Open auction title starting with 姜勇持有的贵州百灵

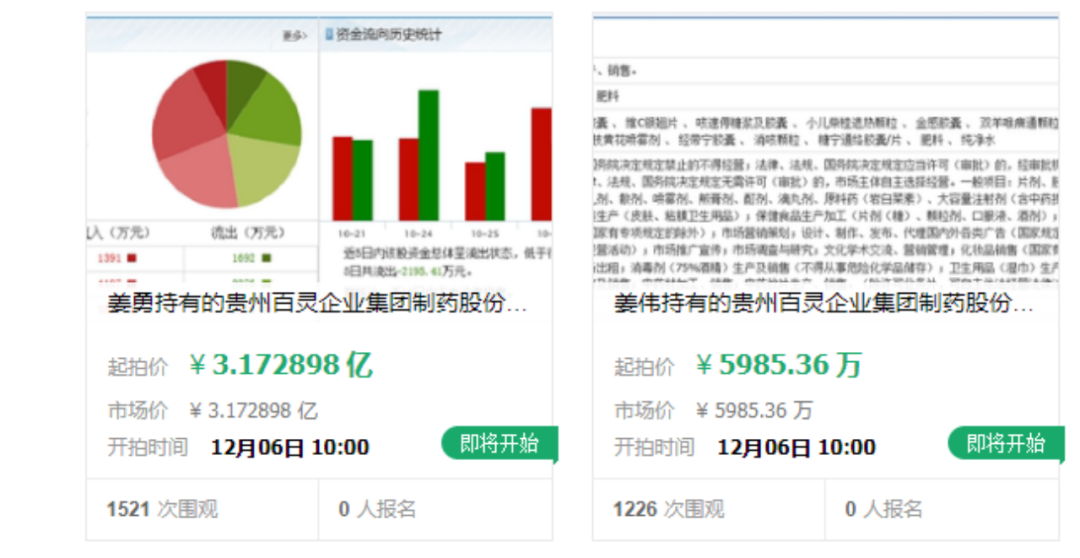[317, 302]
